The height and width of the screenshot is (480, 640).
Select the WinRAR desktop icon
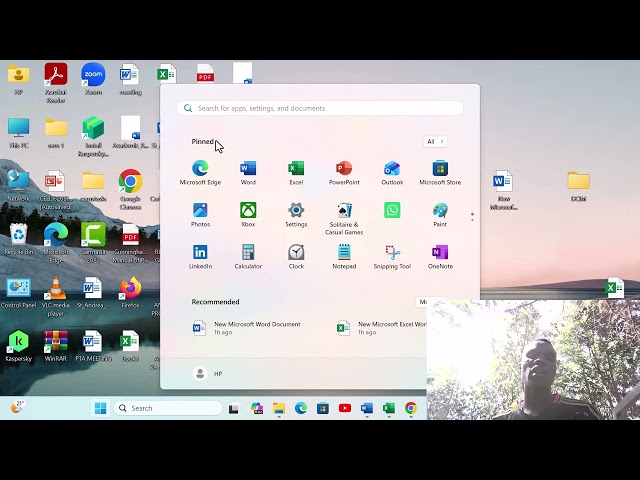[56, 346]
